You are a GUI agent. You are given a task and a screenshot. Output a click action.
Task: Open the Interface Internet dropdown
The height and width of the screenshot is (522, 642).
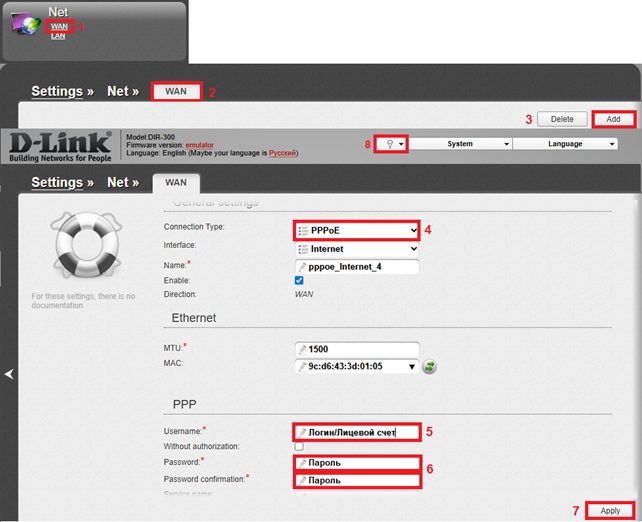coord(357,249)
